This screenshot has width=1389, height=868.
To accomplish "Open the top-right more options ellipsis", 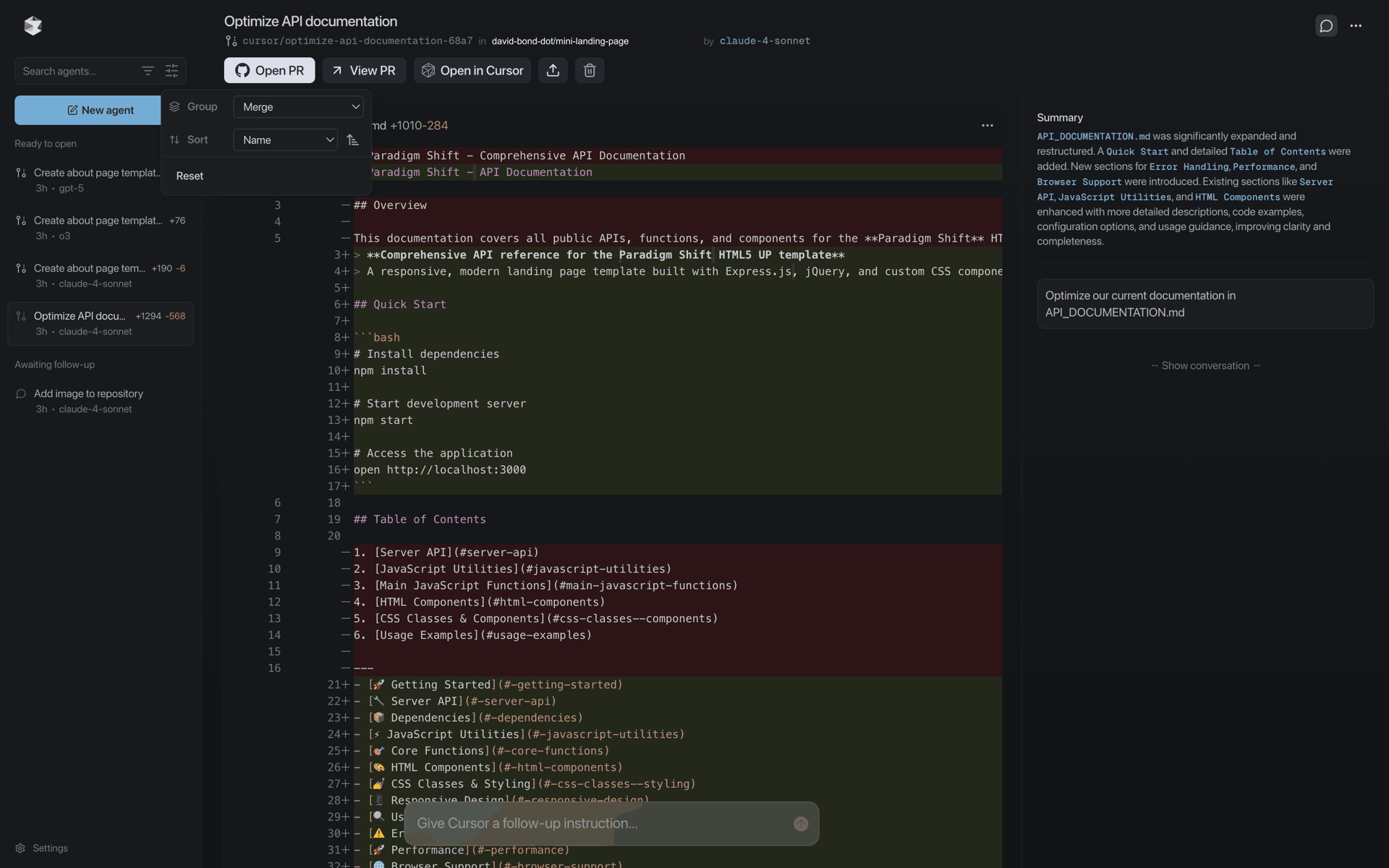I will tap(1356, 26).
